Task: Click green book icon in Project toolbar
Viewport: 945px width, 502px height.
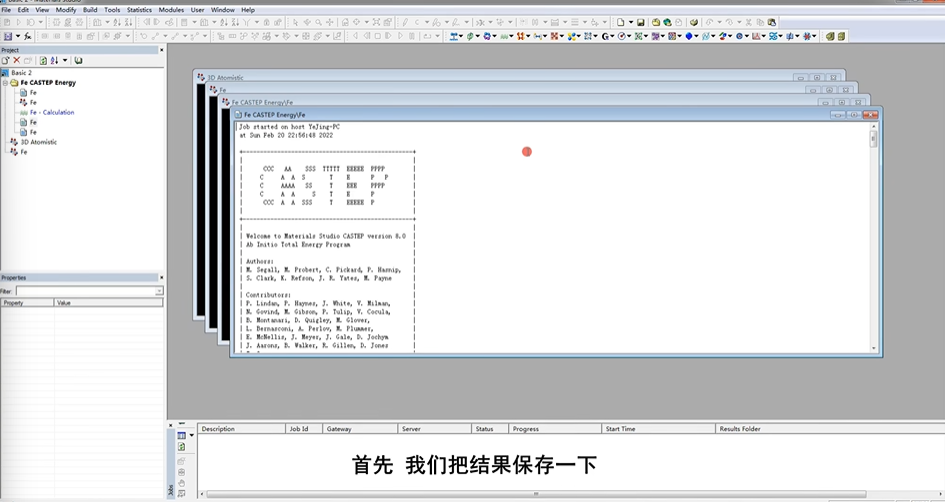Action: [78, 60]
